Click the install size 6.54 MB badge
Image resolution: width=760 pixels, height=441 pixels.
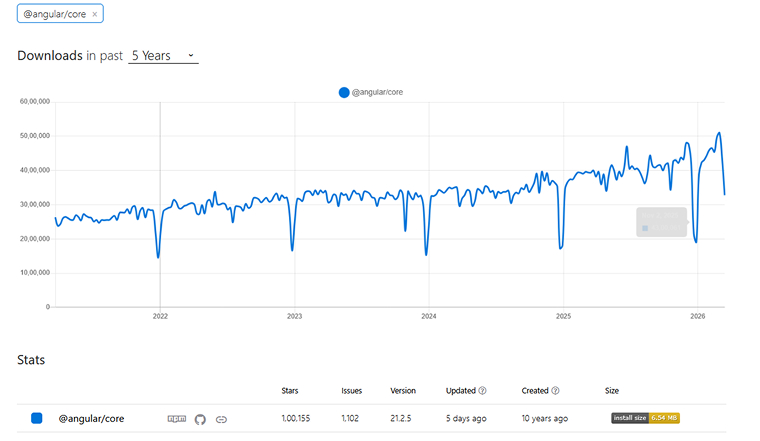pyautogui.click(x=645, y=418)
